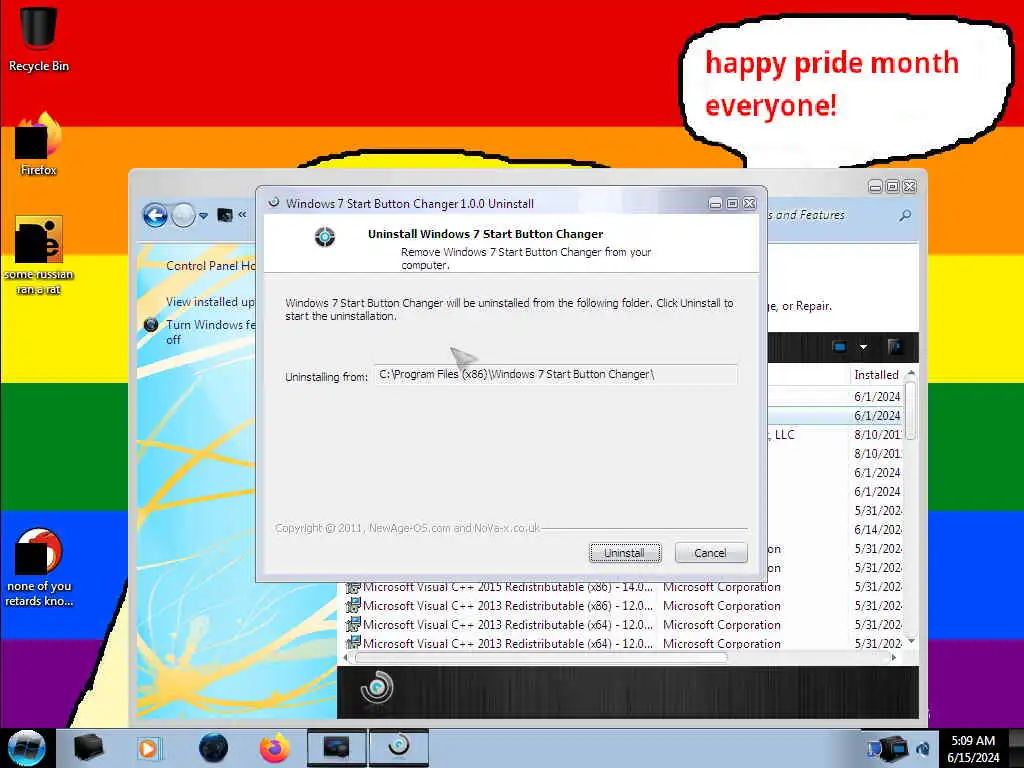
Task: Click the uninstall path field
Action: click(x=556, y=374)
